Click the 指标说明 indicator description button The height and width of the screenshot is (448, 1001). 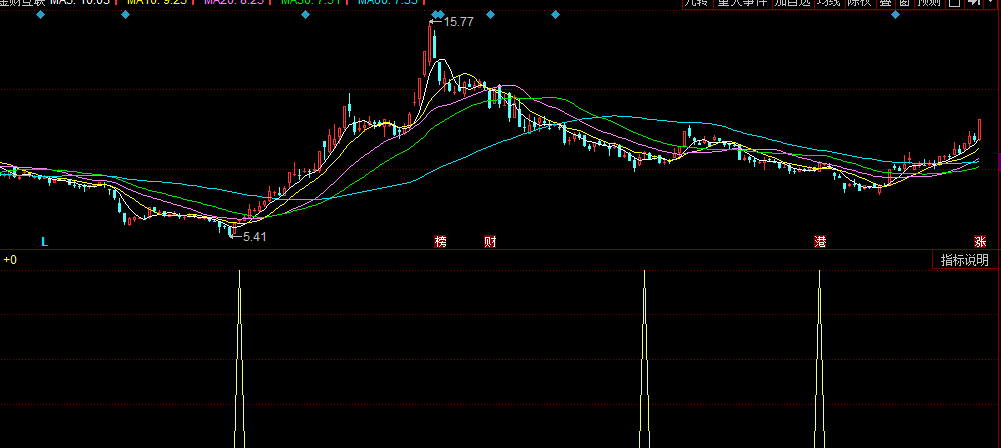coord(964,260)
